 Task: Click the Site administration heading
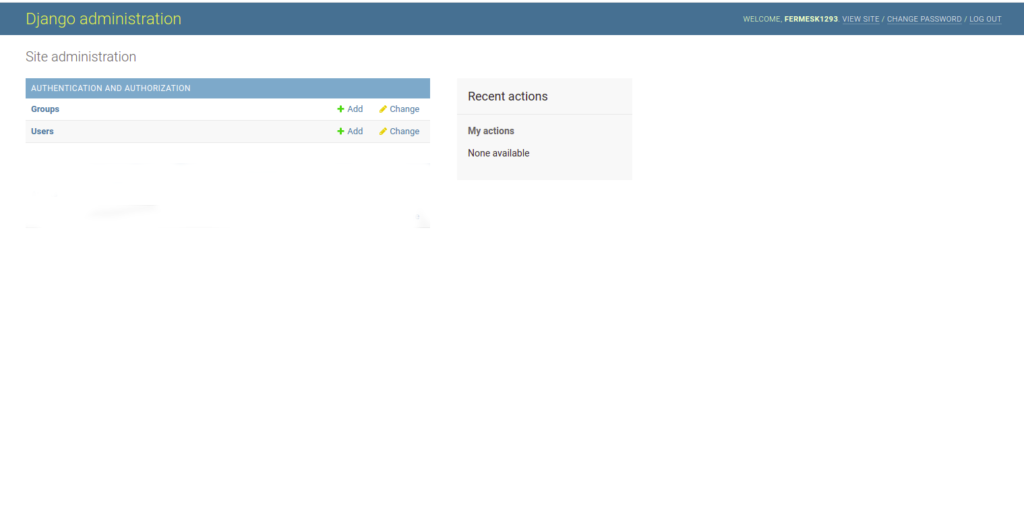[81, 57]
